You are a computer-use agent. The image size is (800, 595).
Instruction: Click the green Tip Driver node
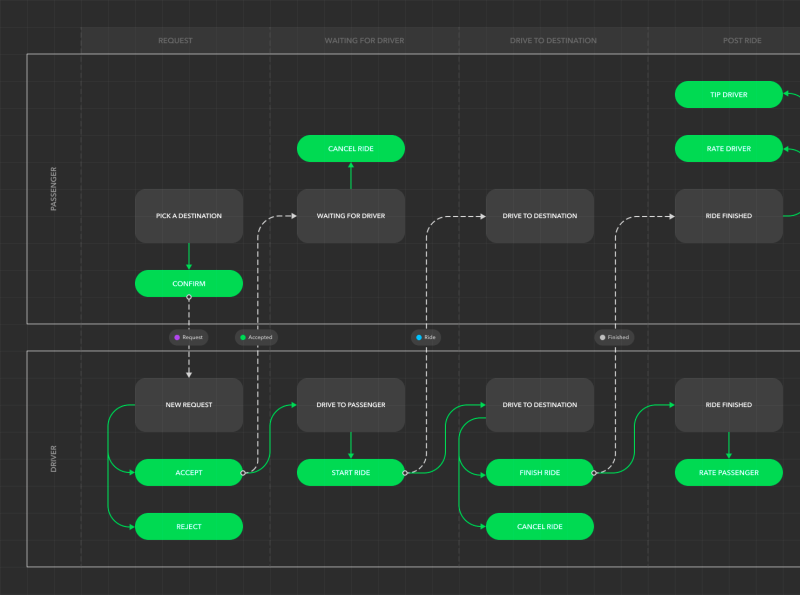(728, 95)
